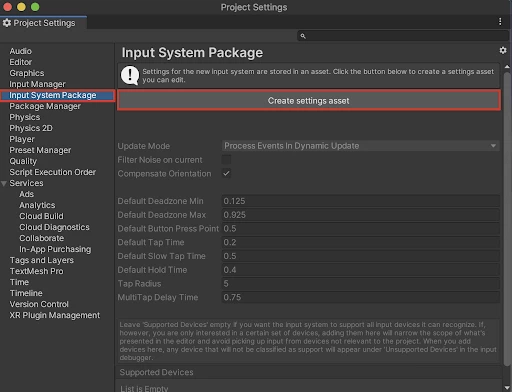
Task: Edit the Default Deadzone Max field
Action: tap(361, 215)
